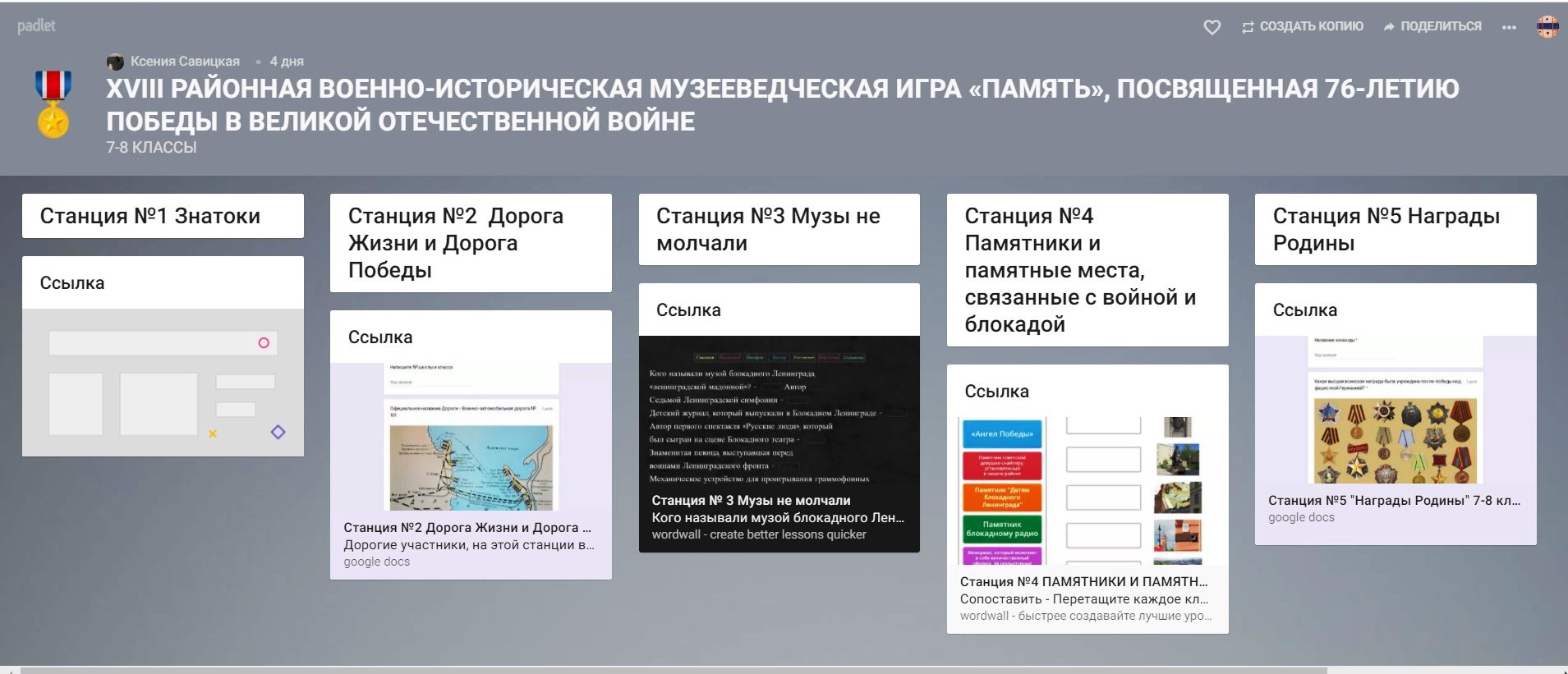Click ПОДЕЛИТЬСЯ to share the padlet
The width and height of the screenshot is (1568, 674).
point(1432,26)
